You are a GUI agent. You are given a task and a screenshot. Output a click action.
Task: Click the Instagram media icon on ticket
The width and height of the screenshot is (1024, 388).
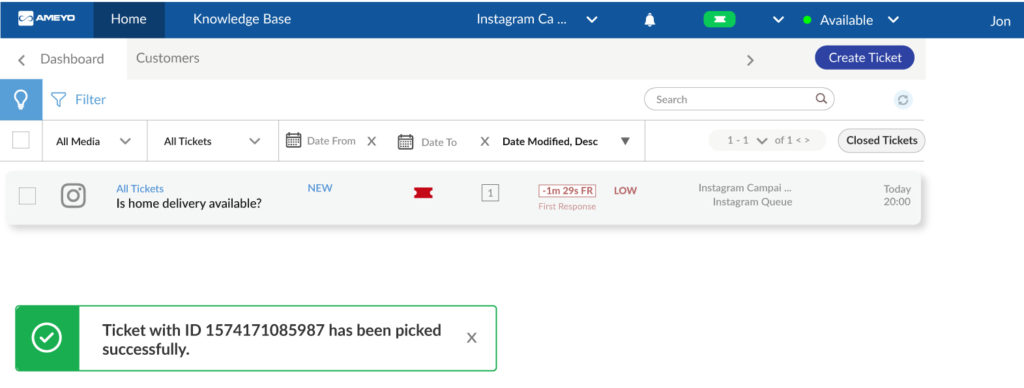pyautogui.click(x=73, y=196)
